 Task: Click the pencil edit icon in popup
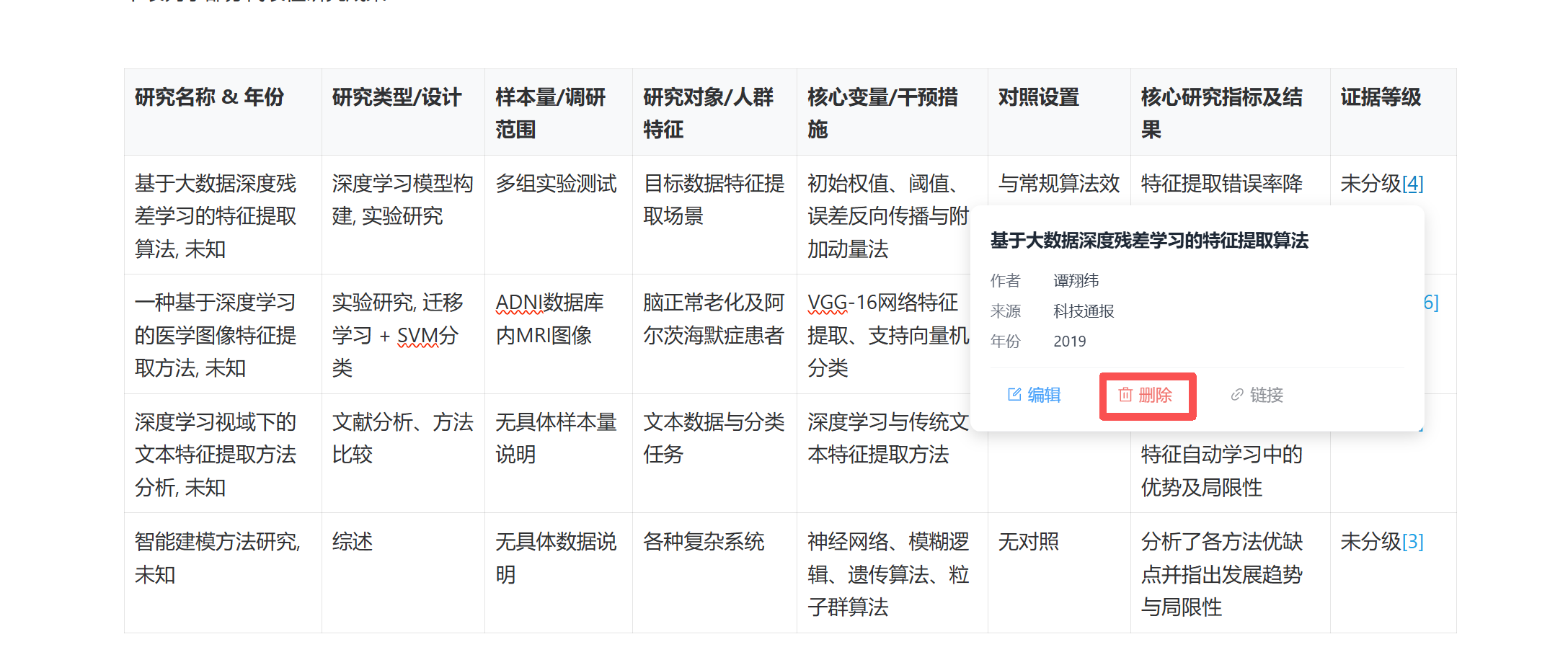point(1014,395)
